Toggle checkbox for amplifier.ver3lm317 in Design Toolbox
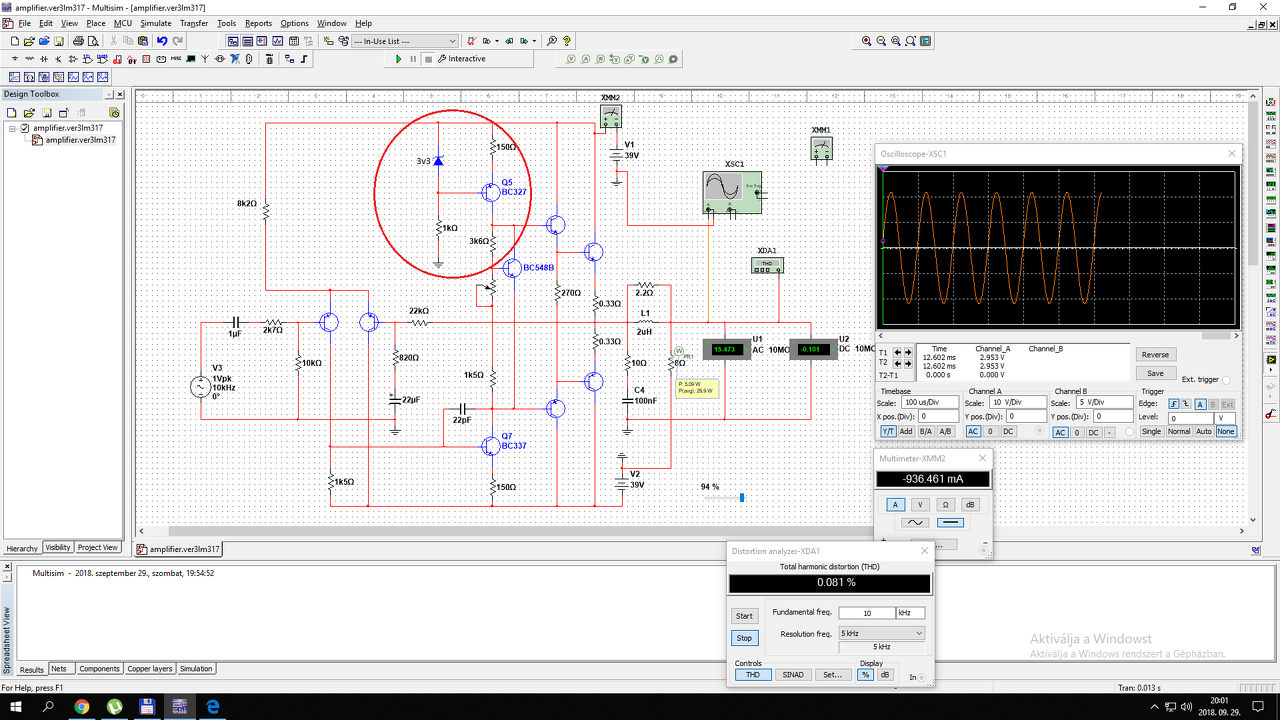The height and width of the screenshot is (720, 1280). point(25,128)
